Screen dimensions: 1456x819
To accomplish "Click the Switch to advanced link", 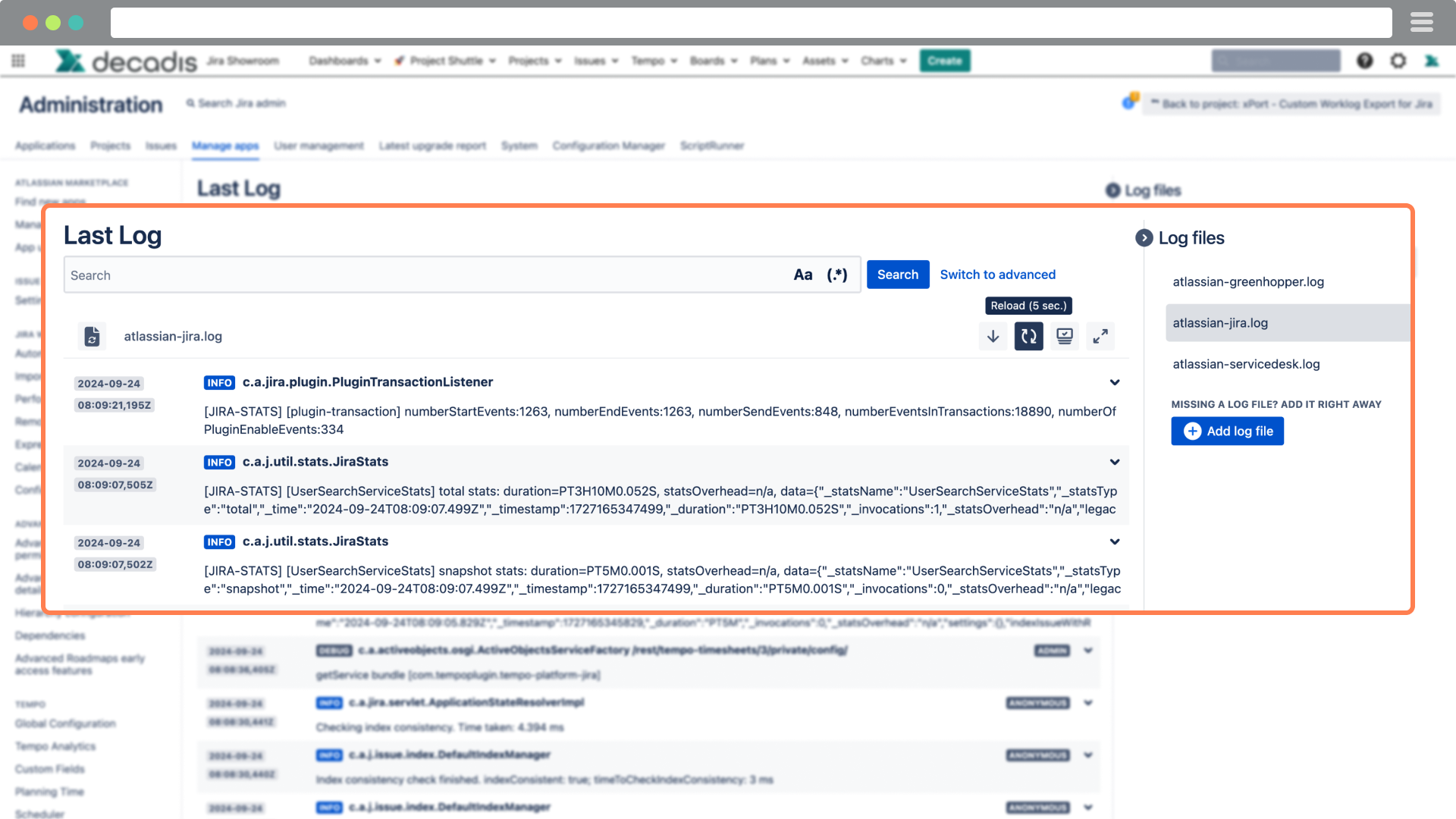I will click(997, 275).
